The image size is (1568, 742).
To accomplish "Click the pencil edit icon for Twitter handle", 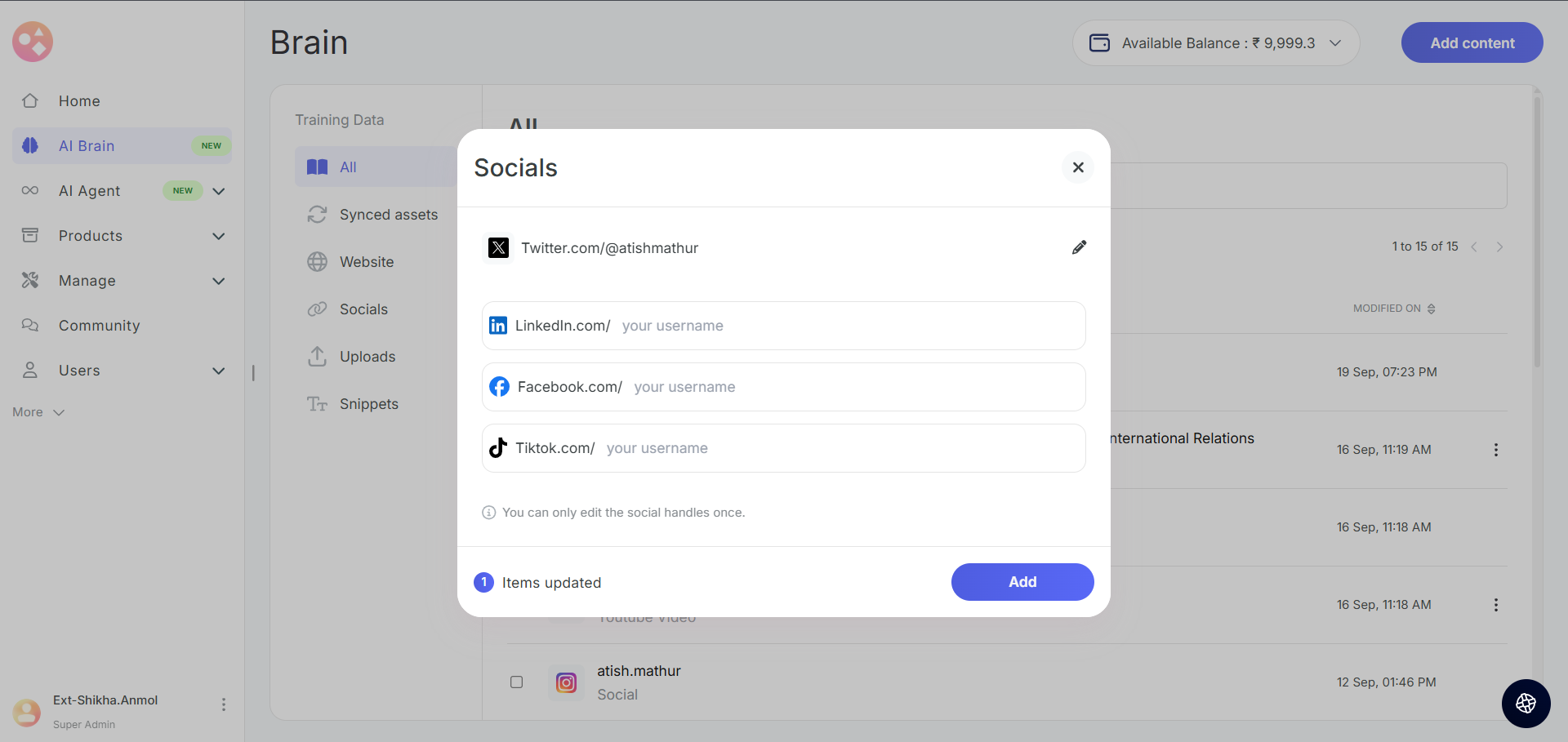I will pos(1079,247).
